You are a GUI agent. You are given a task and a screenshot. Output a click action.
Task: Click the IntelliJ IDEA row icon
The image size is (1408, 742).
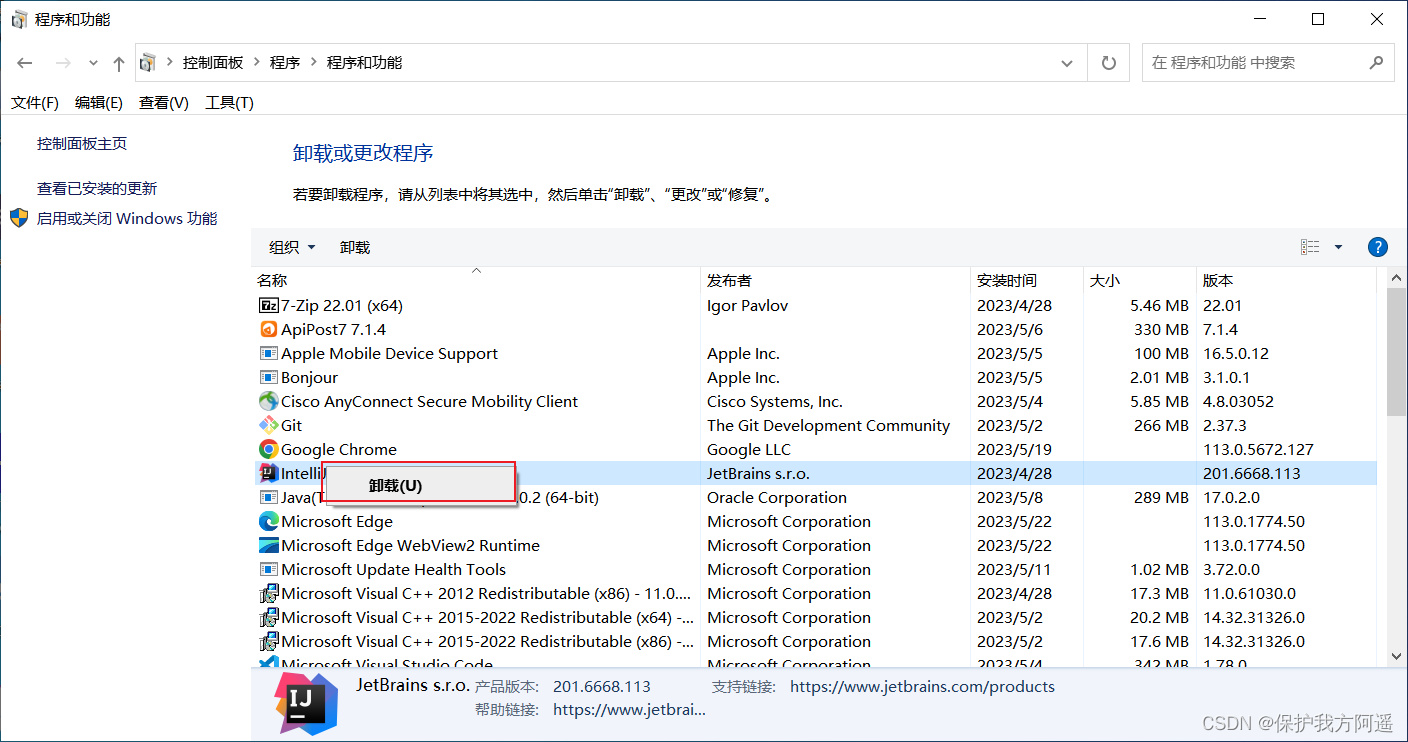[x=268, y=474]
